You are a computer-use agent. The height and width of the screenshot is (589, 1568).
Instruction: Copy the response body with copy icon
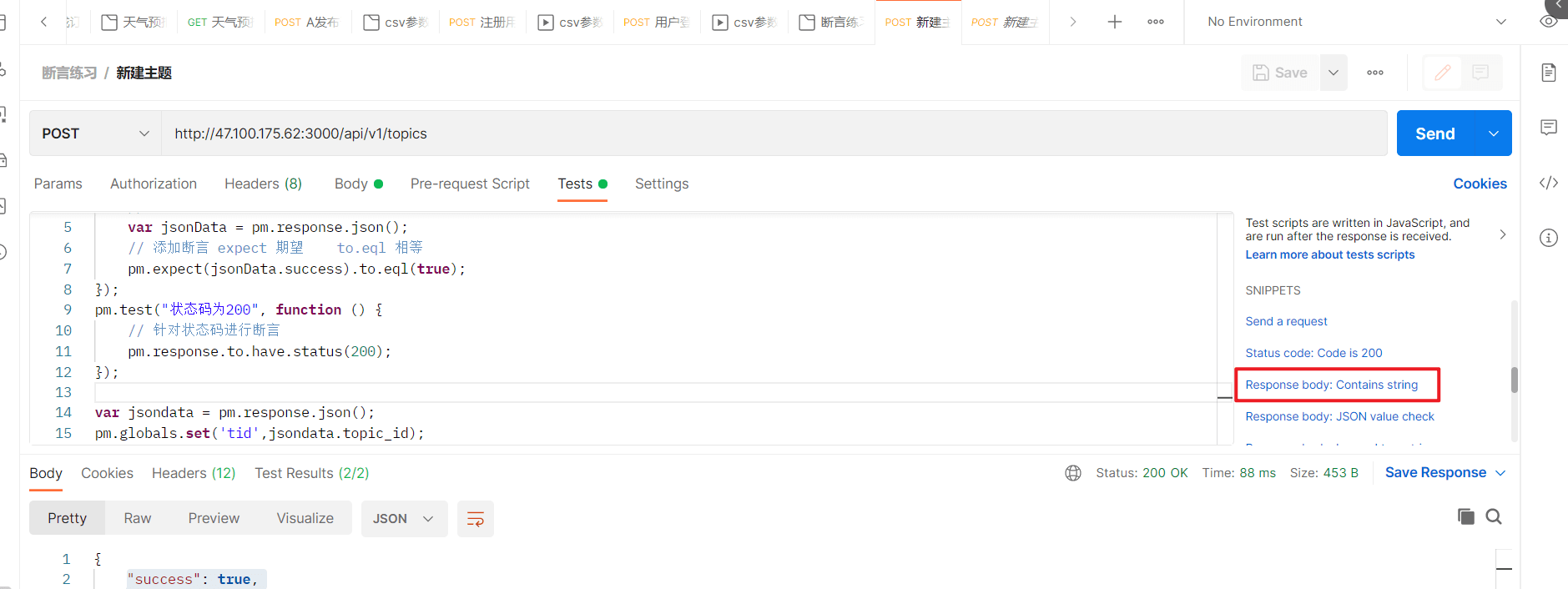point(1466,516)
